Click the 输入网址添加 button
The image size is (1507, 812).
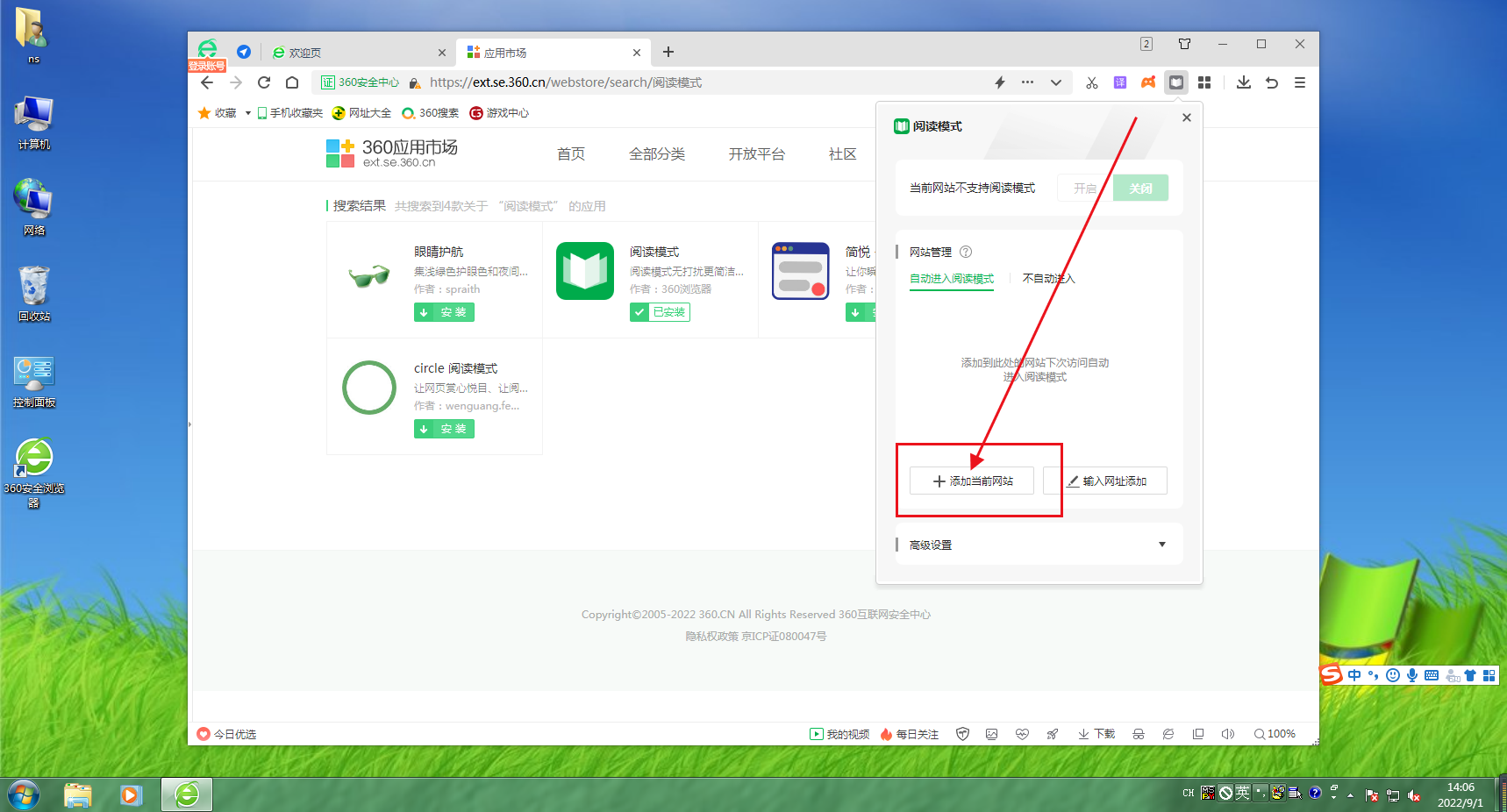pyautogui.click(x=1105, y=481)
